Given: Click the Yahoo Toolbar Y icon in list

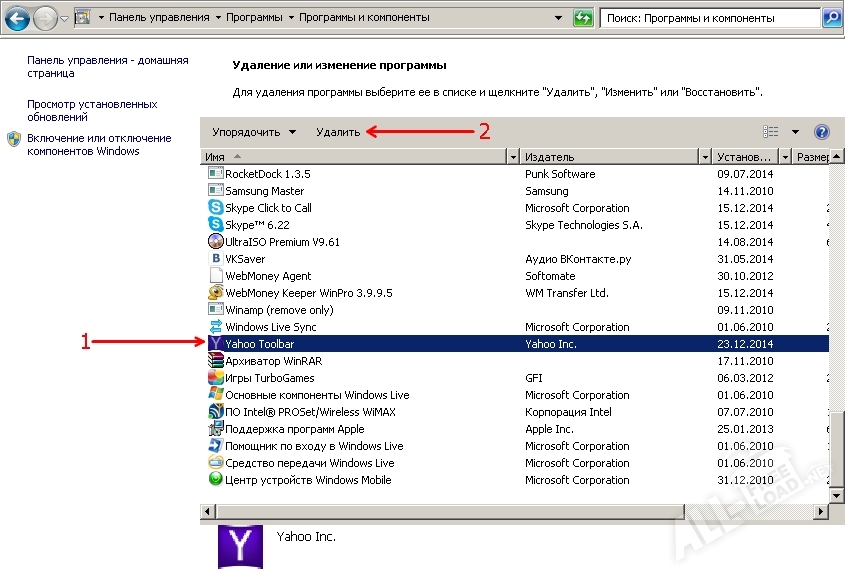Looking at the screenshot, I should click(x=216, y=343).
